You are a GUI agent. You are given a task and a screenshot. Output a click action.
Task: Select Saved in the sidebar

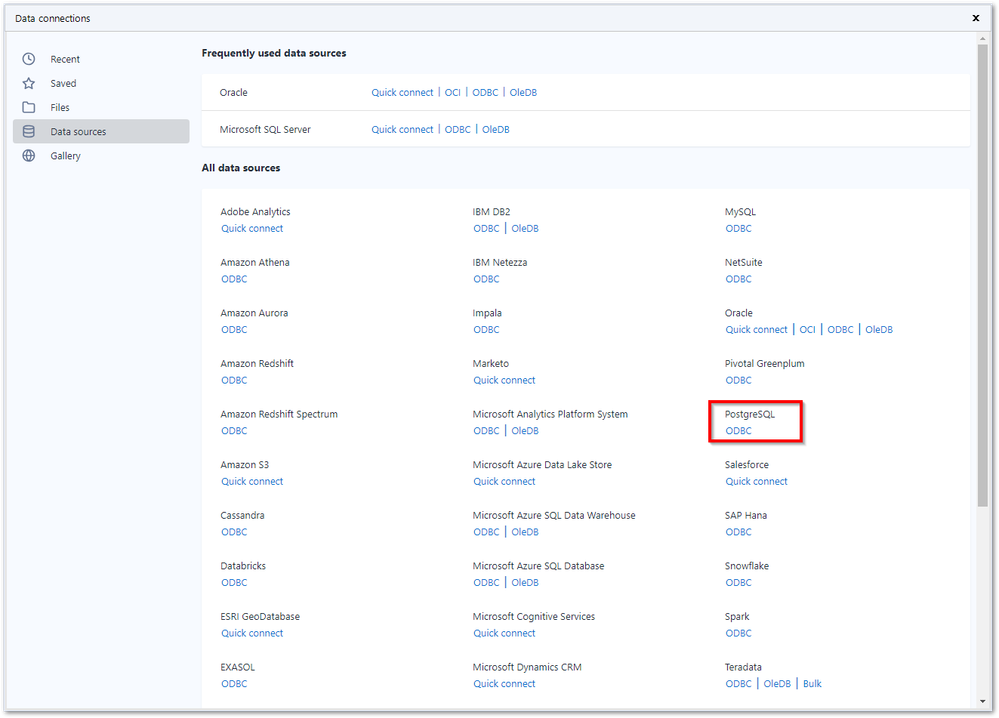(x=63, y=83)
